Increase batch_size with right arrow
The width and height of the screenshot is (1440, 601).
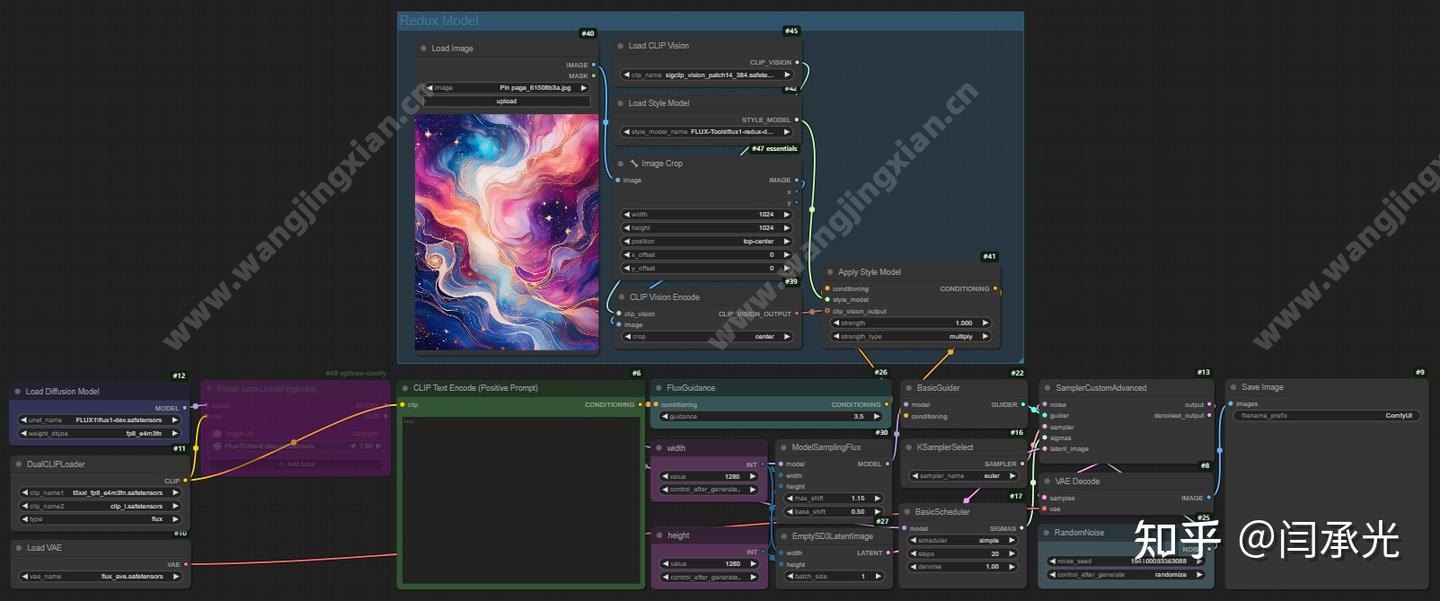(x=879, y=576)
